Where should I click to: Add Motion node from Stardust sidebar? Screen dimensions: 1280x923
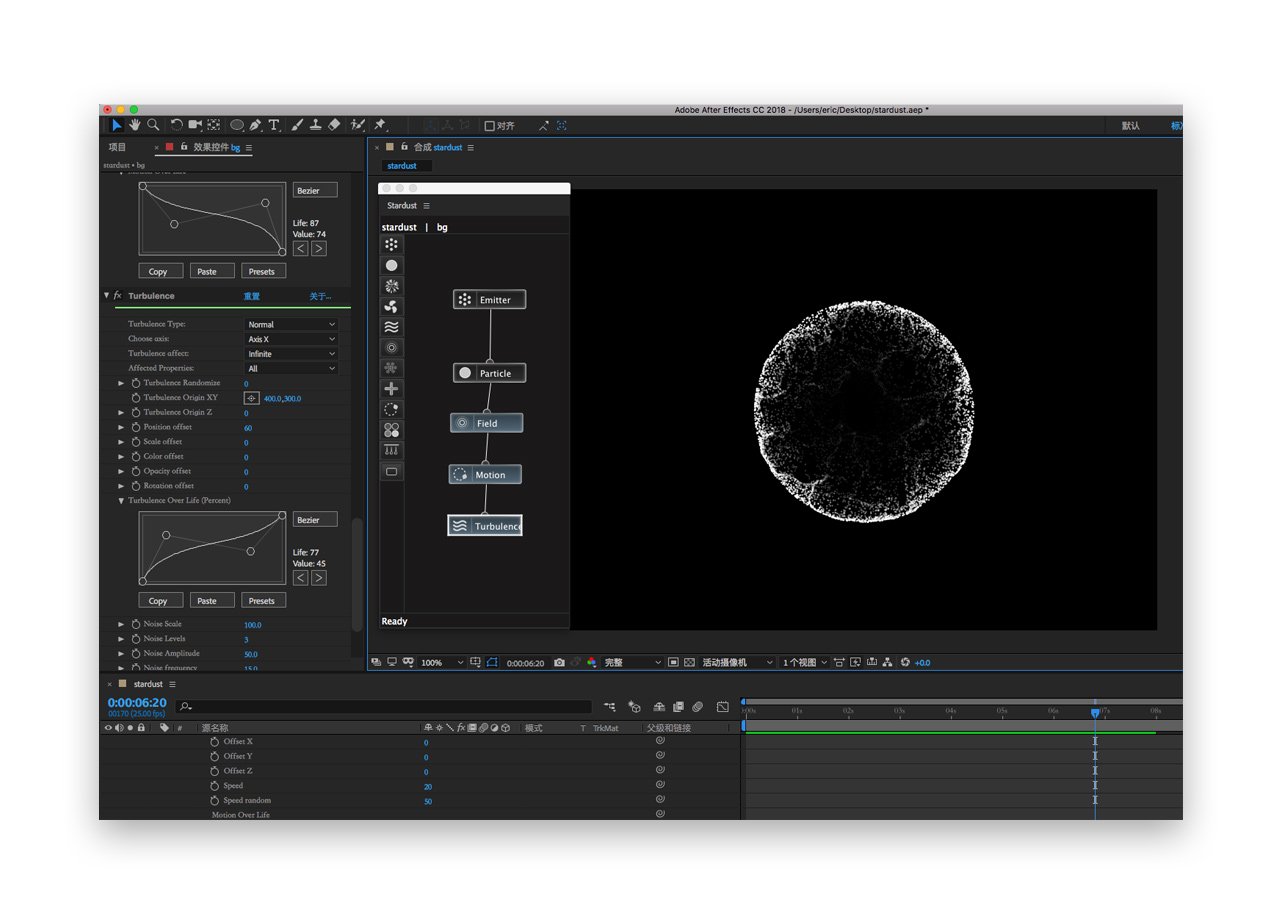click(x=392, y=409)
